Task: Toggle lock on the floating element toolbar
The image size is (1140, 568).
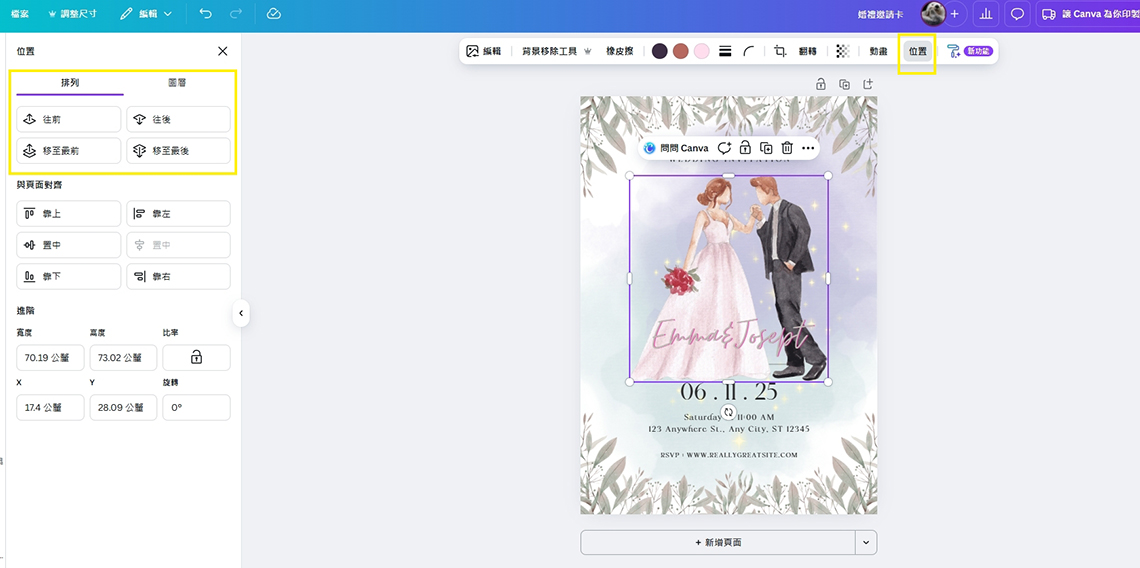Action: pyautogui.click(x=745, y=148)
